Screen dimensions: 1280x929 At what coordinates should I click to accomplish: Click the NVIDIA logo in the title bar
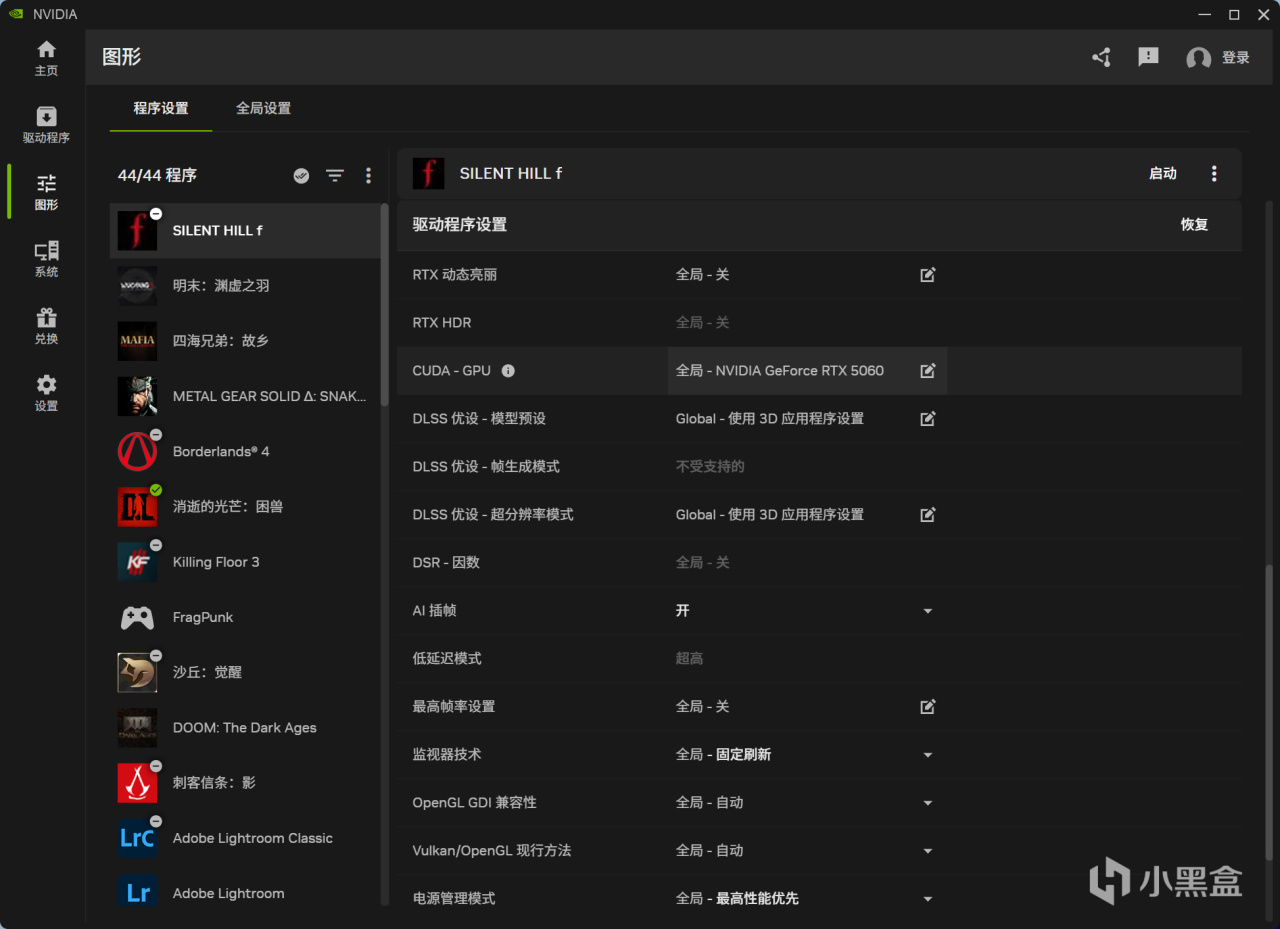(16, 14)
